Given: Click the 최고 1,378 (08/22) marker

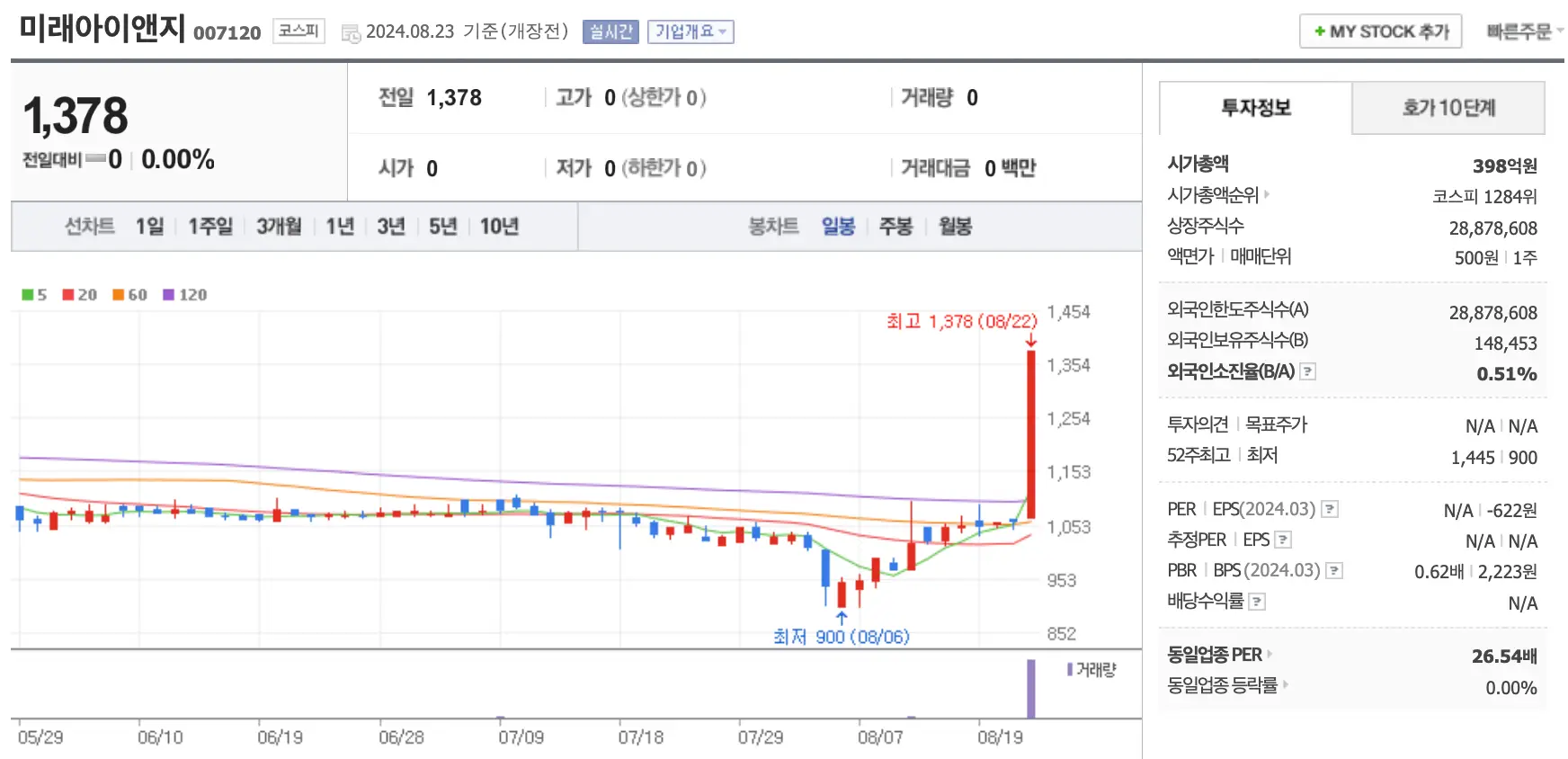Looking at the screenshot, I should click(961, 321).
